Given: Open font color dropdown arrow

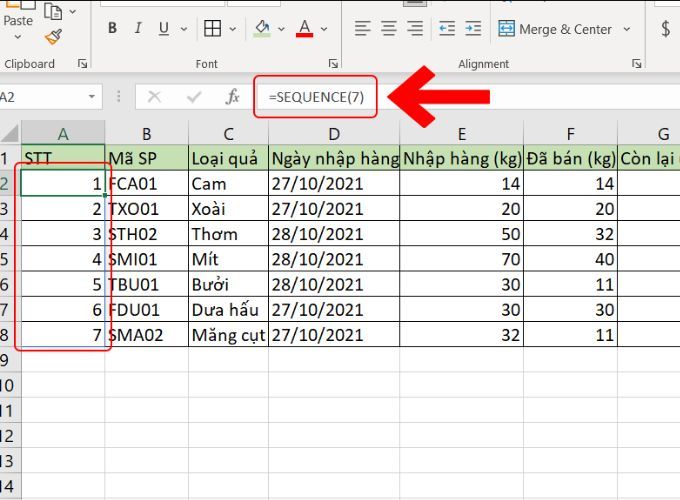Looking at the screenshot, I should pyautogui.click(x=324, y=29).
